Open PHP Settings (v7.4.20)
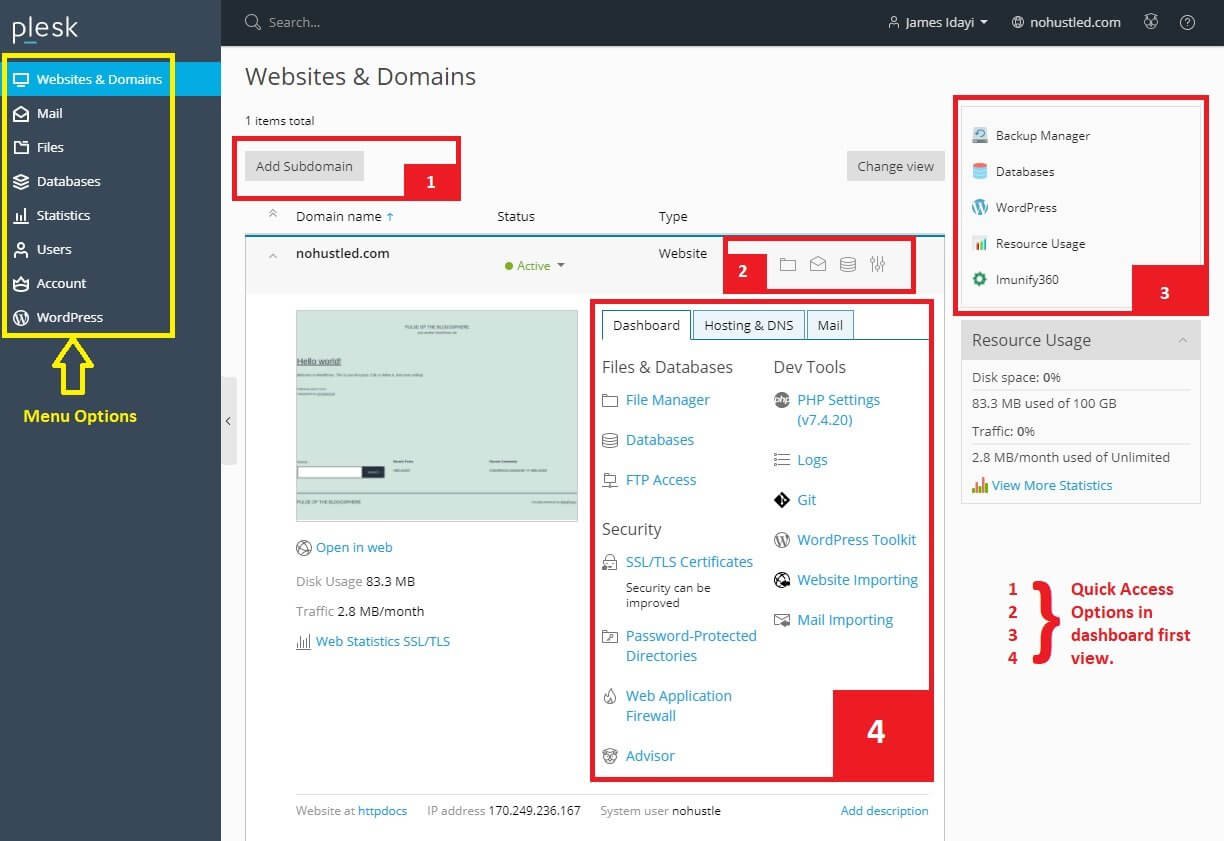 pyautogui.click(x=838, y=410)
